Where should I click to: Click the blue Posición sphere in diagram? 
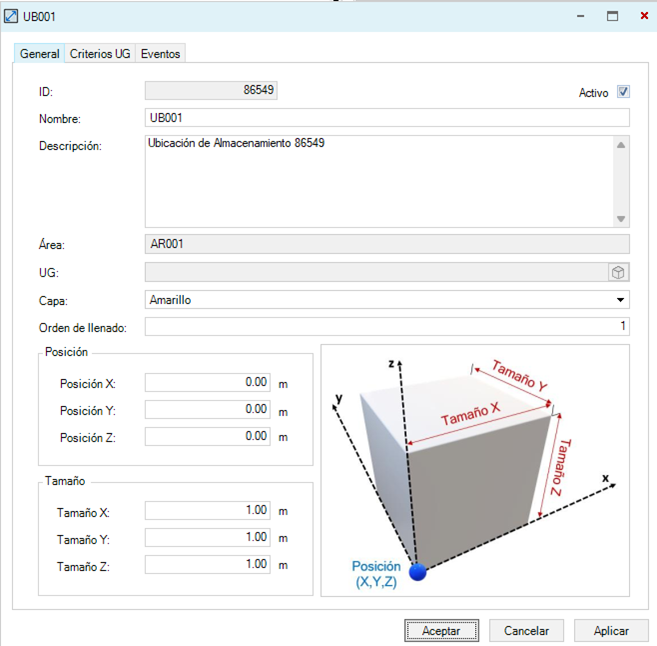pos(418,572)
